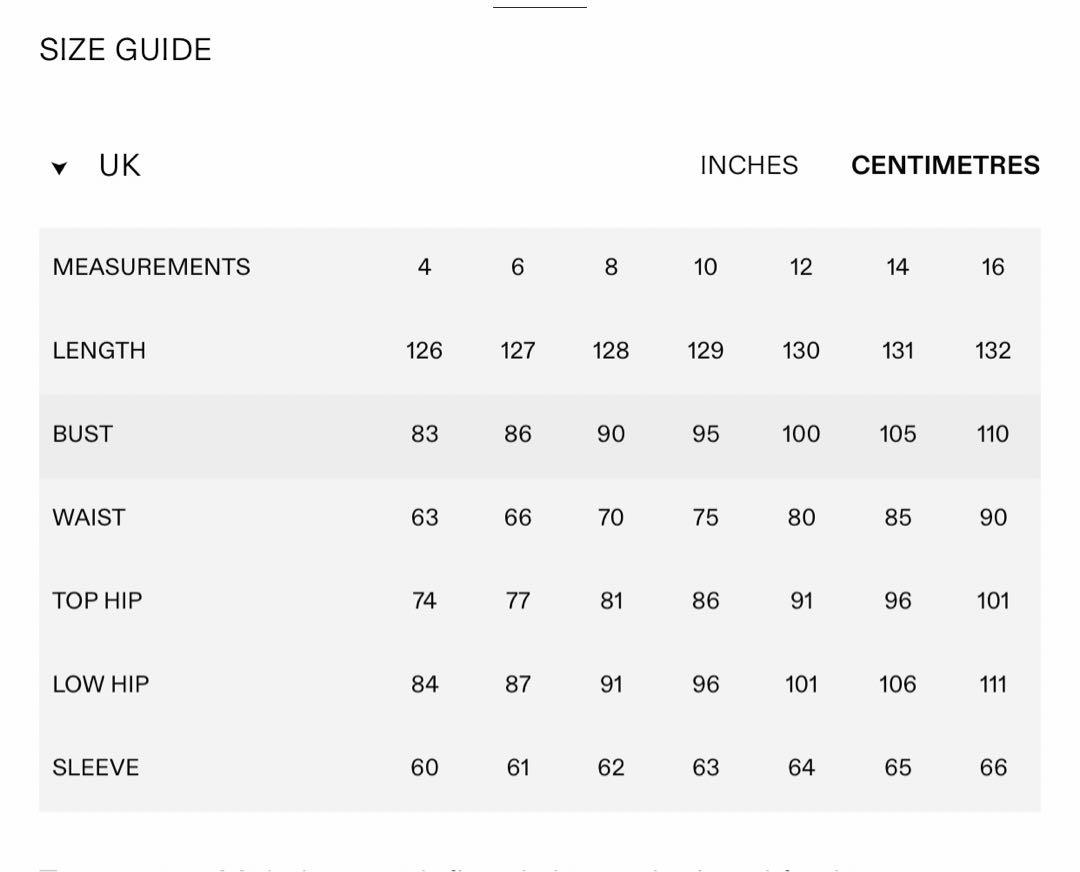Highlight the BUST row label
Screen dimensions: 1080x872
coord(82,434)
